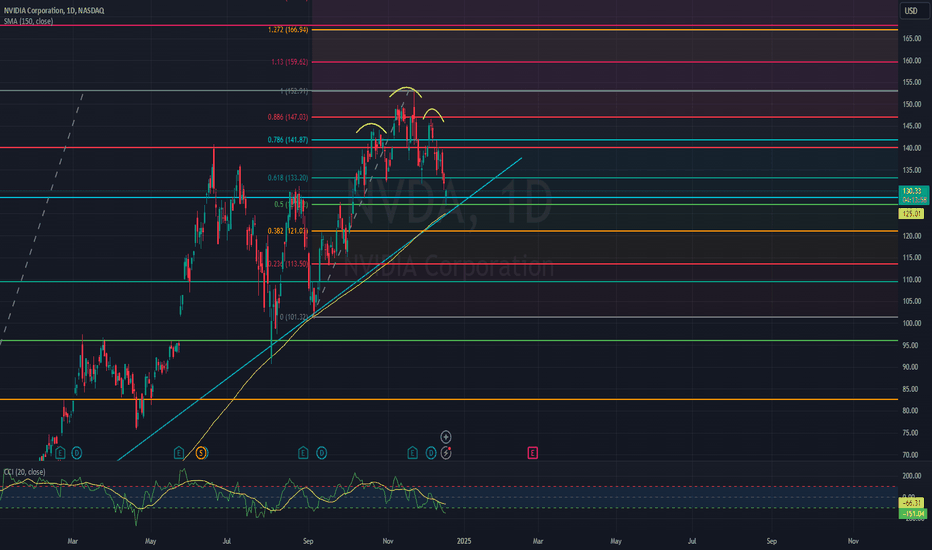This screenshot has height=550, width=932.
Task: Click the pink upcoming earnings E marker
Action: click(x=533, y=453)
